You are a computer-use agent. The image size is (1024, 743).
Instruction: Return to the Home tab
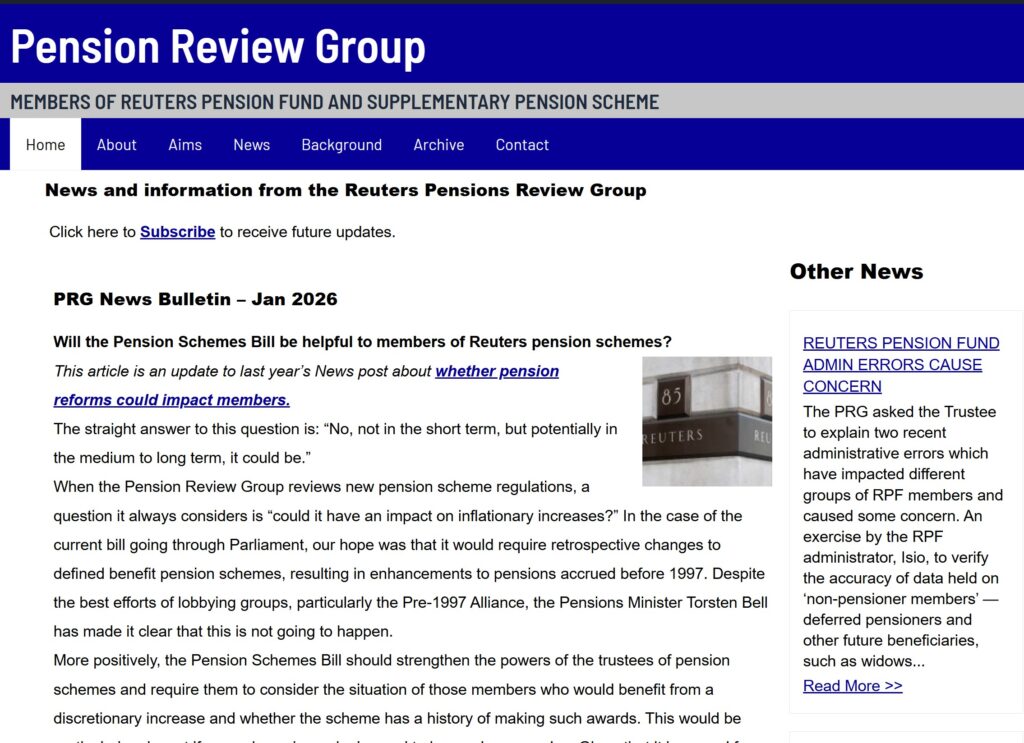pyautogui.click(x=44, y=144)
